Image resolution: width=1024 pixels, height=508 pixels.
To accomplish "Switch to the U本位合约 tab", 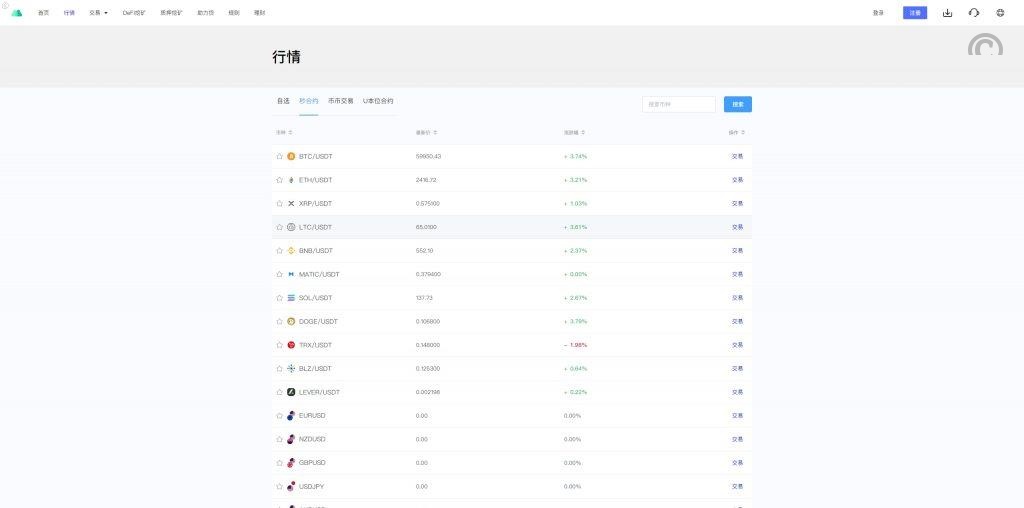I will point(378,101).
